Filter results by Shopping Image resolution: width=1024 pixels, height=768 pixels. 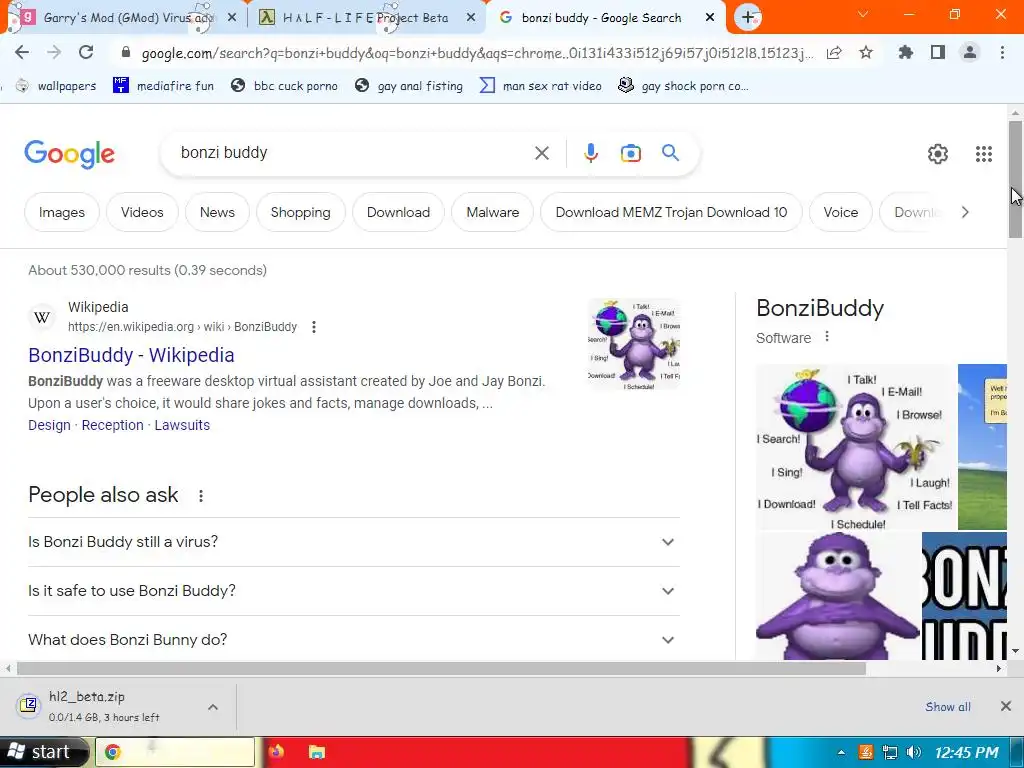point(300,212)
